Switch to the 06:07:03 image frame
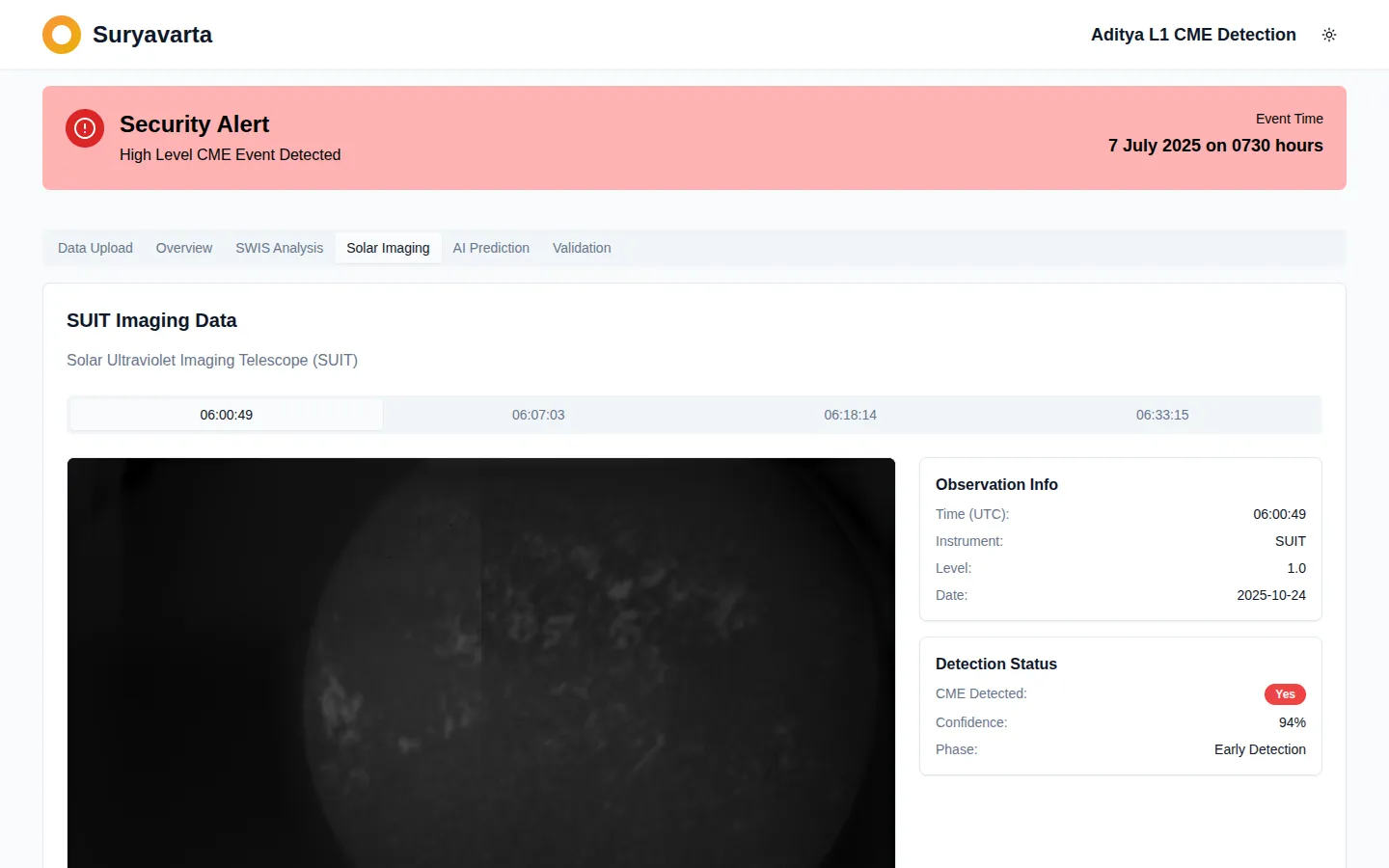 [538, 415]
